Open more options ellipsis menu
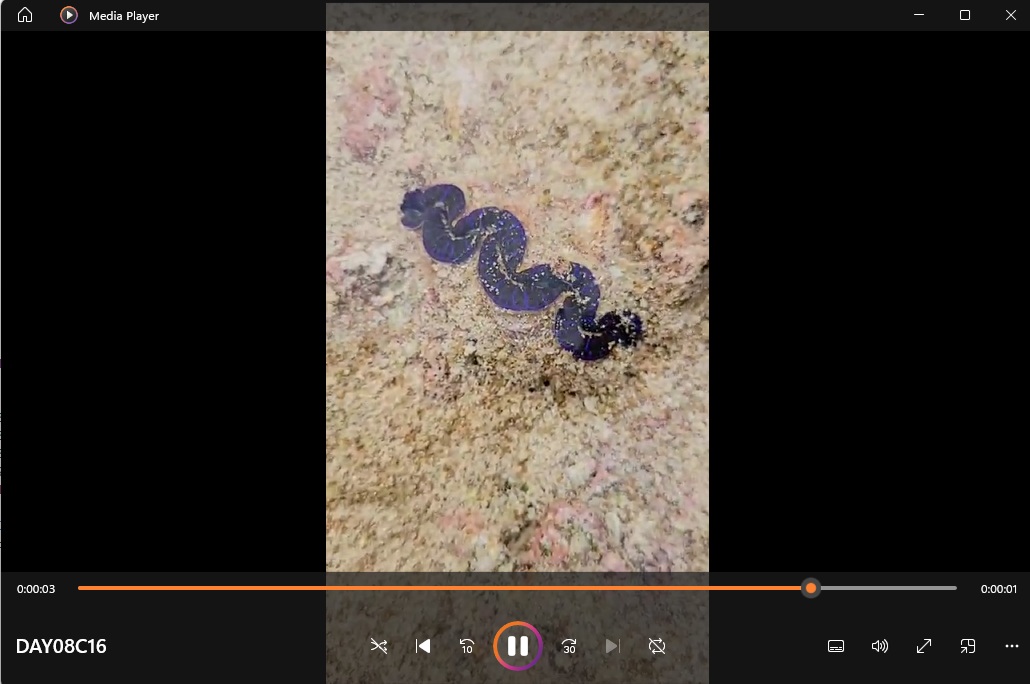Screen dimensions: 1030x684 click(x=1011, y=646)
